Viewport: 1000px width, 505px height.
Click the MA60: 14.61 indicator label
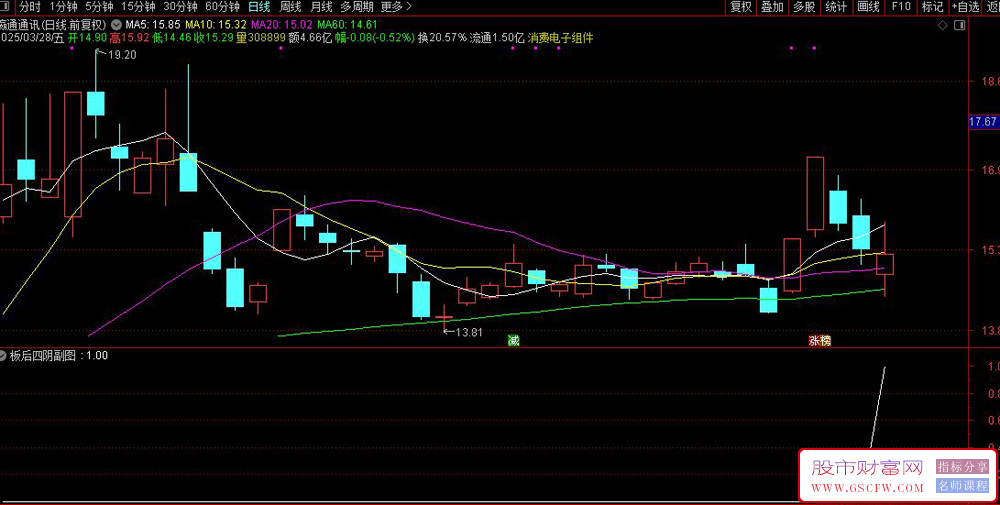(x=348, y=25)
